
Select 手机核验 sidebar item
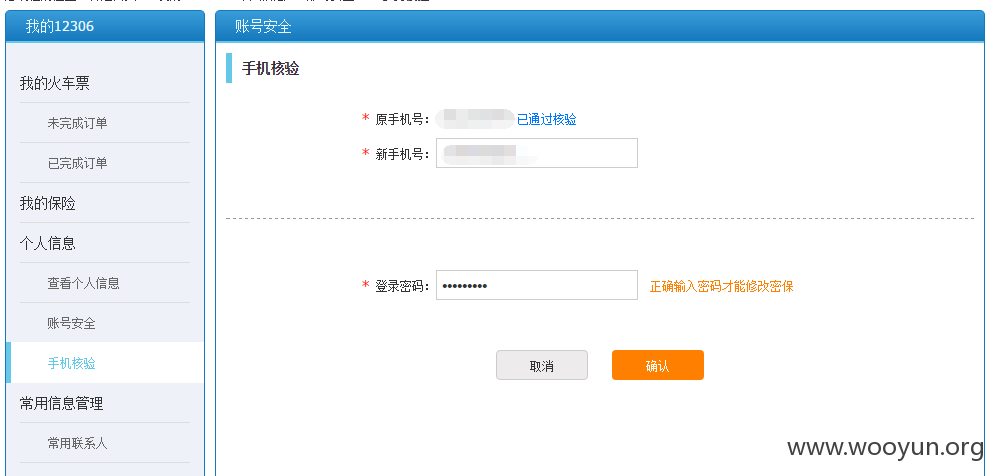click(x=72, y=363)
